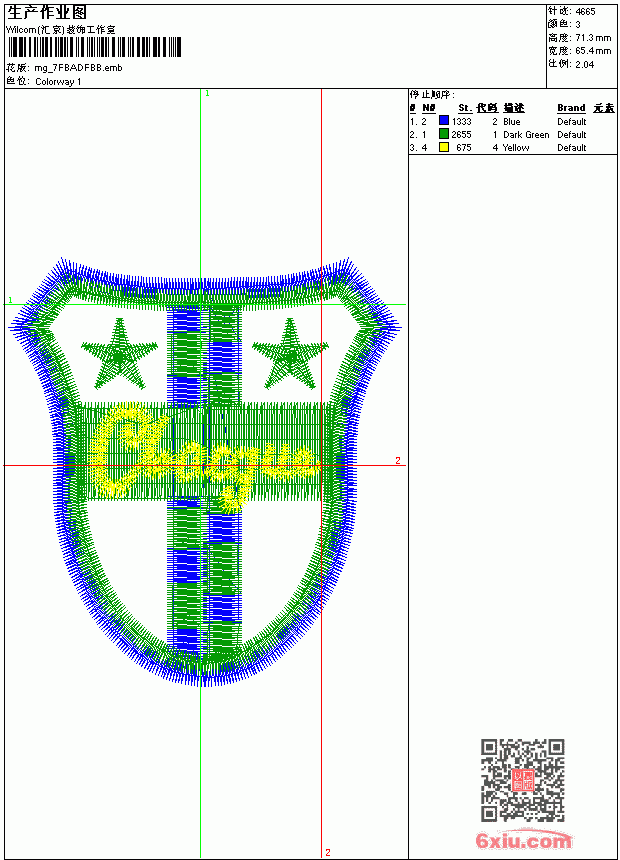Click Default brand in the Dark Green row
620x860 pixels.
tap(572, 134)
